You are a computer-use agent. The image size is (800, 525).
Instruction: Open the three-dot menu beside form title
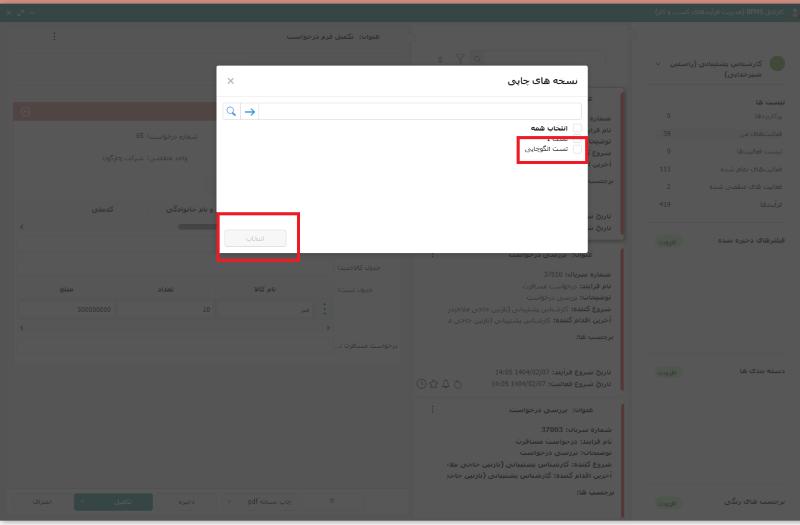54,37
